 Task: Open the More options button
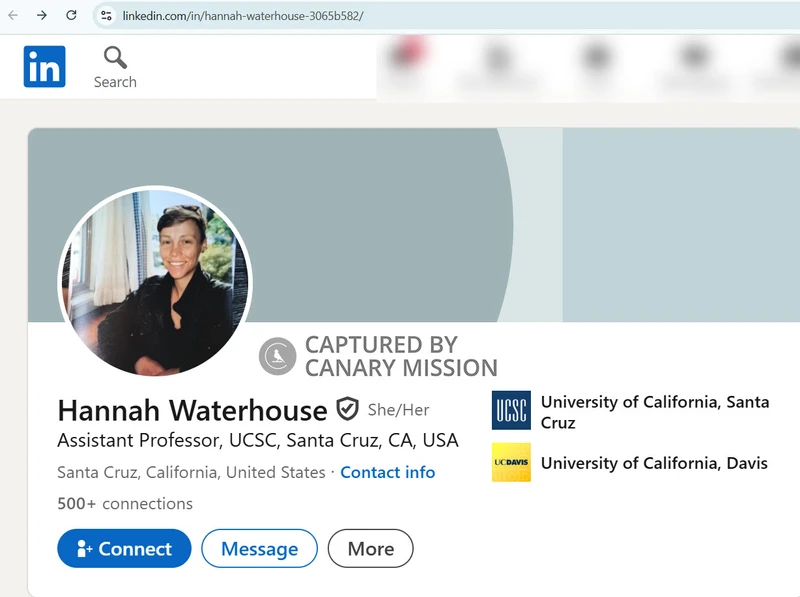[x=370, y=549]
